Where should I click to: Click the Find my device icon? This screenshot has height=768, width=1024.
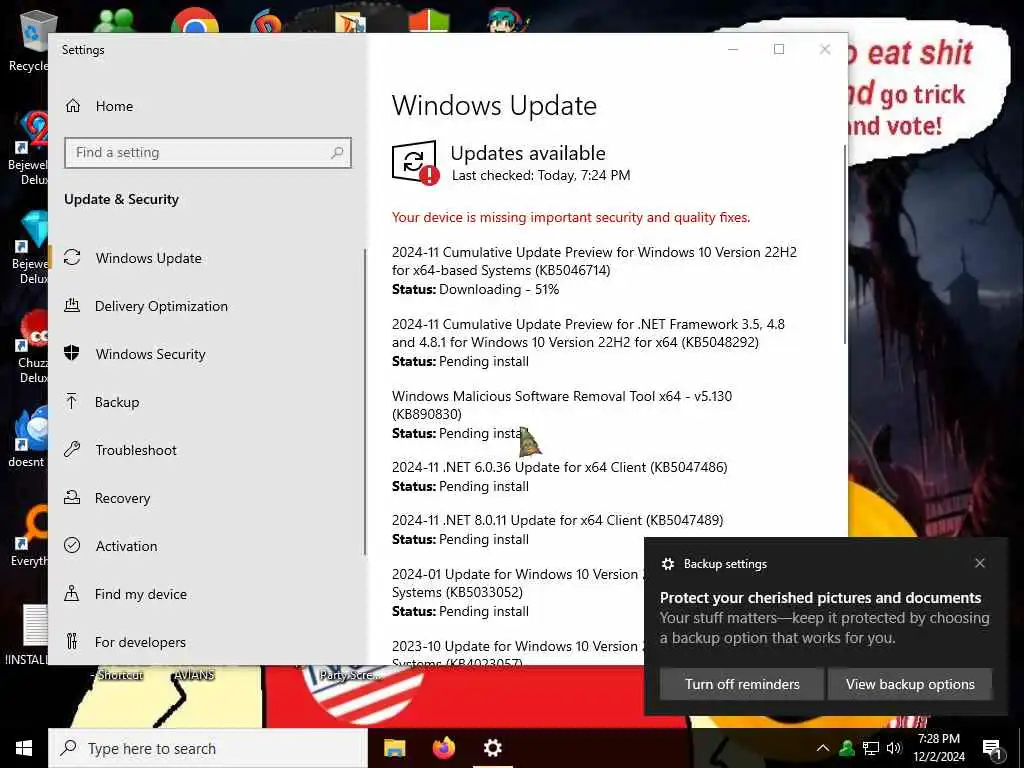[72, 593]
